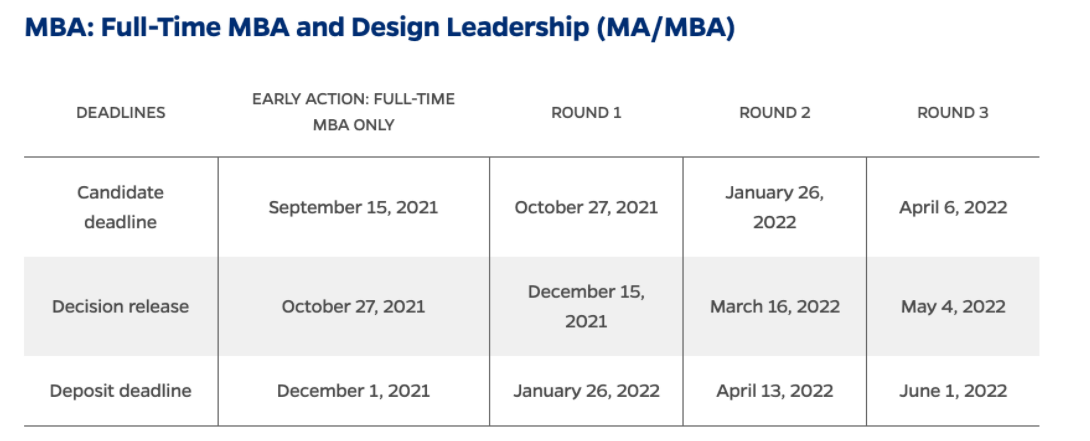Select the Round 2 column header
This screenshot has width=1090, height=441.
click(x=775, y=113)
